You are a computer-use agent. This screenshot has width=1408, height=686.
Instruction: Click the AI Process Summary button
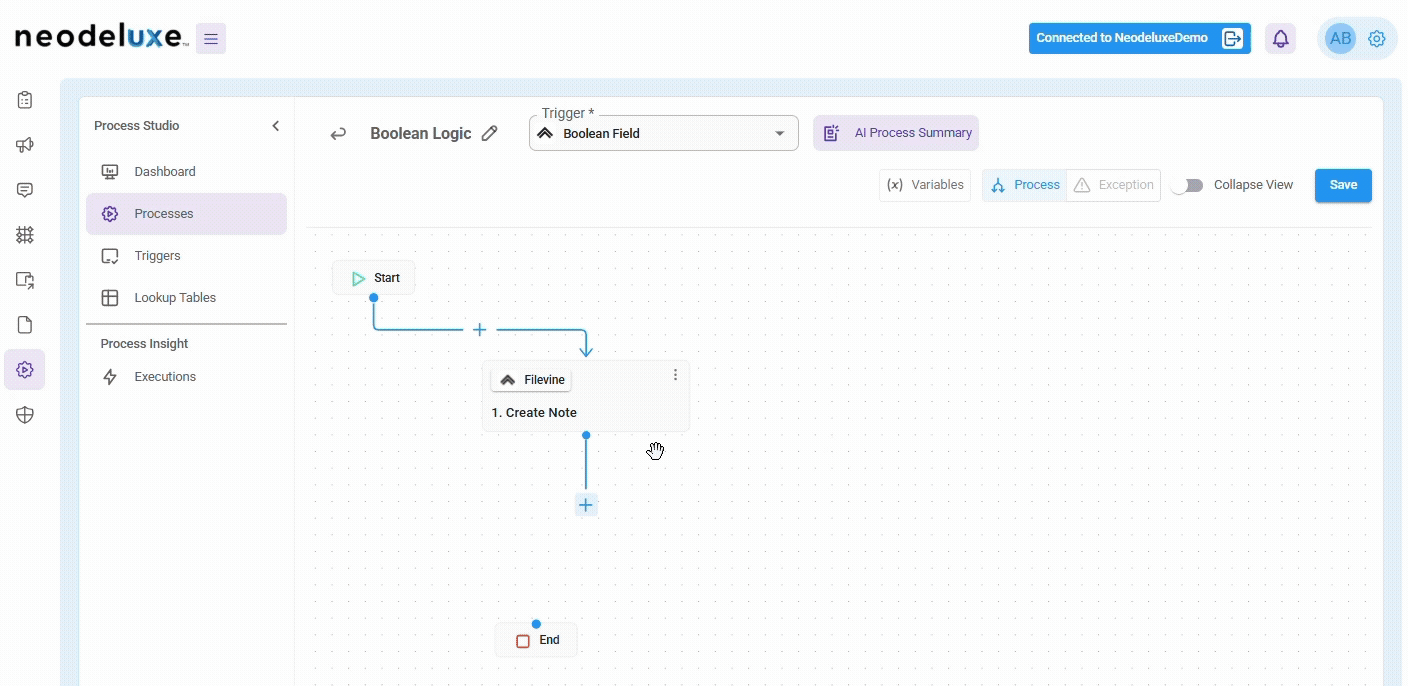point(896,133)
